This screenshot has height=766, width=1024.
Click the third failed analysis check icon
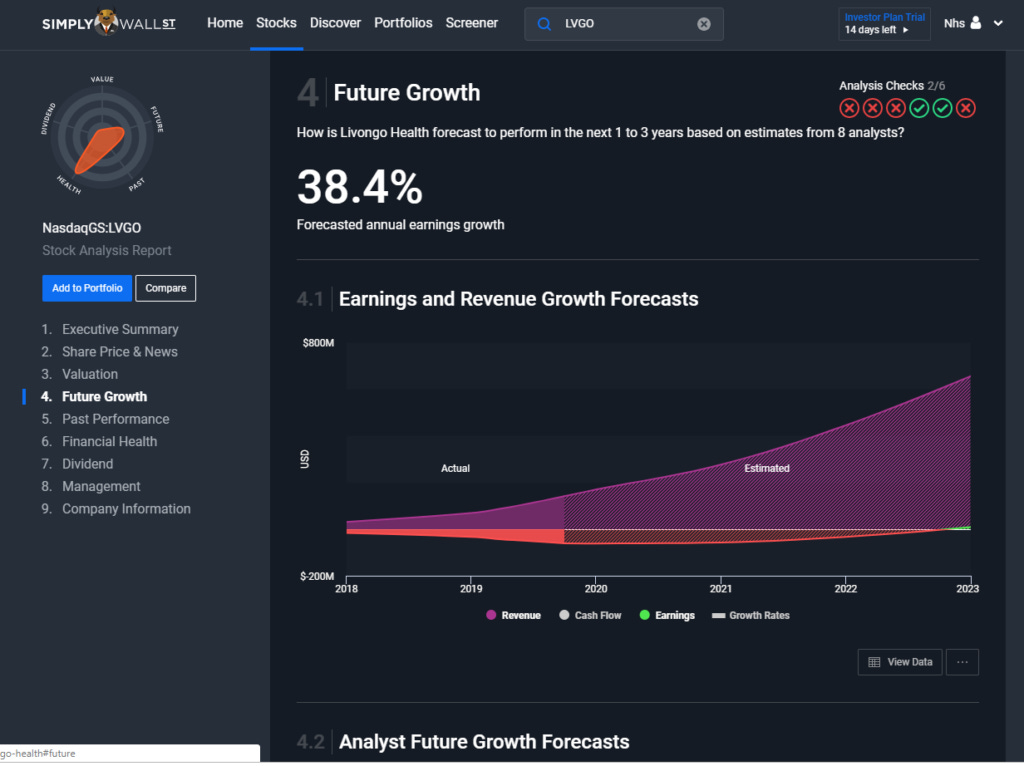pyautogui.click(x=895, y=108)
